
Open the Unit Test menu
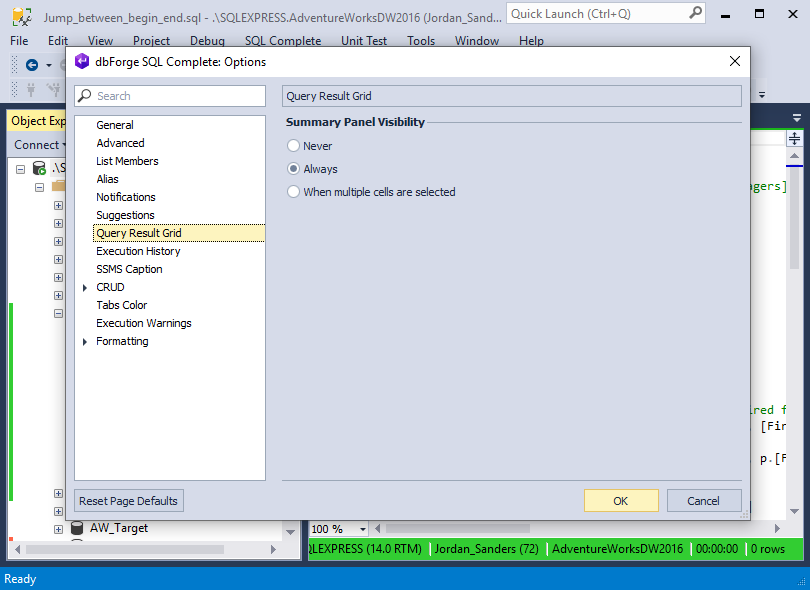[x=364, y=40]
